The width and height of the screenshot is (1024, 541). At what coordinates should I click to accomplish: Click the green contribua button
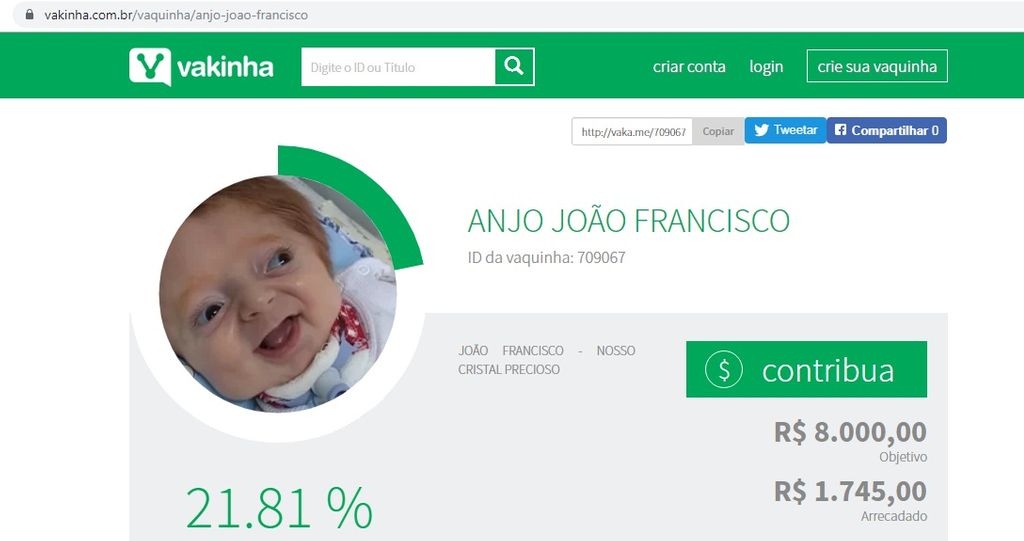pos(807,369)
